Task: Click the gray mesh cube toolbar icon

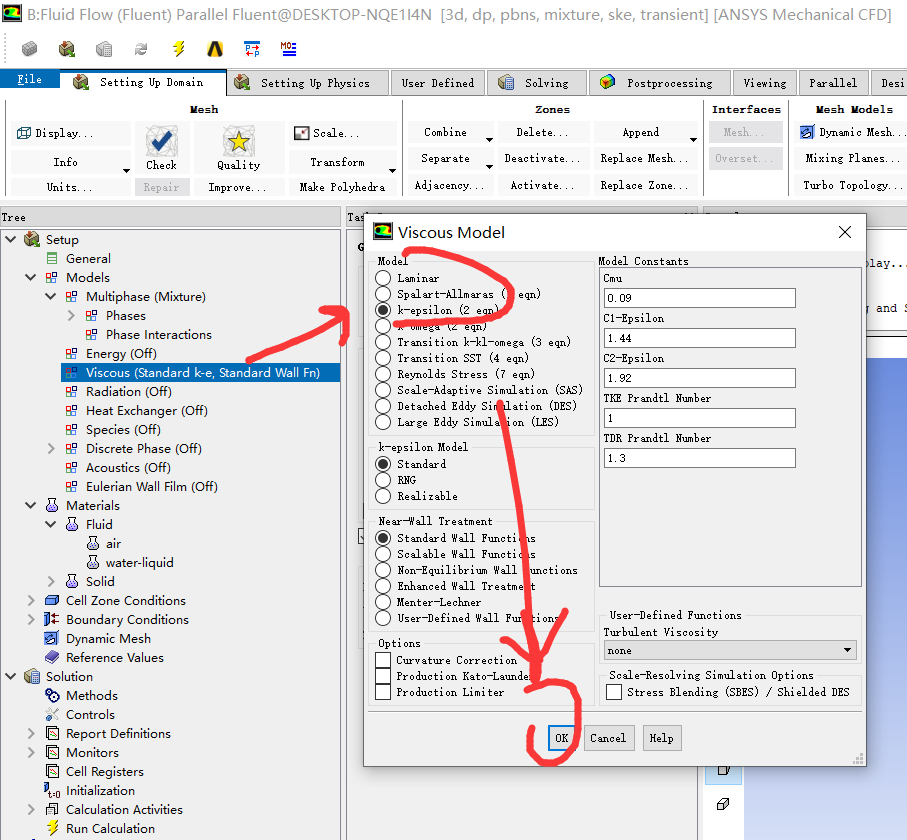Action: point(30,49)
